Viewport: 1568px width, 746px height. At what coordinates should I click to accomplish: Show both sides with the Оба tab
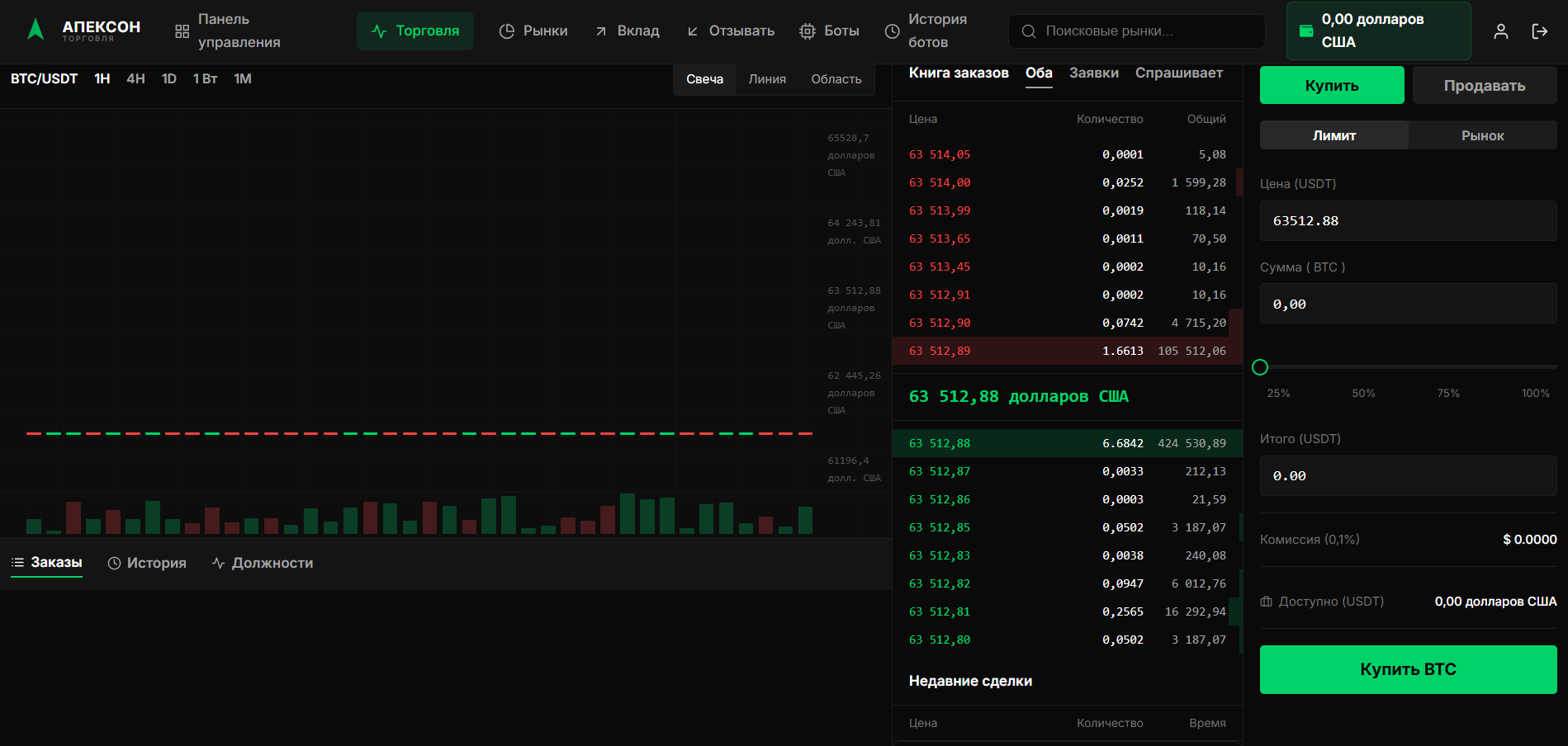pyautogui.click(x=1039, y=73)
